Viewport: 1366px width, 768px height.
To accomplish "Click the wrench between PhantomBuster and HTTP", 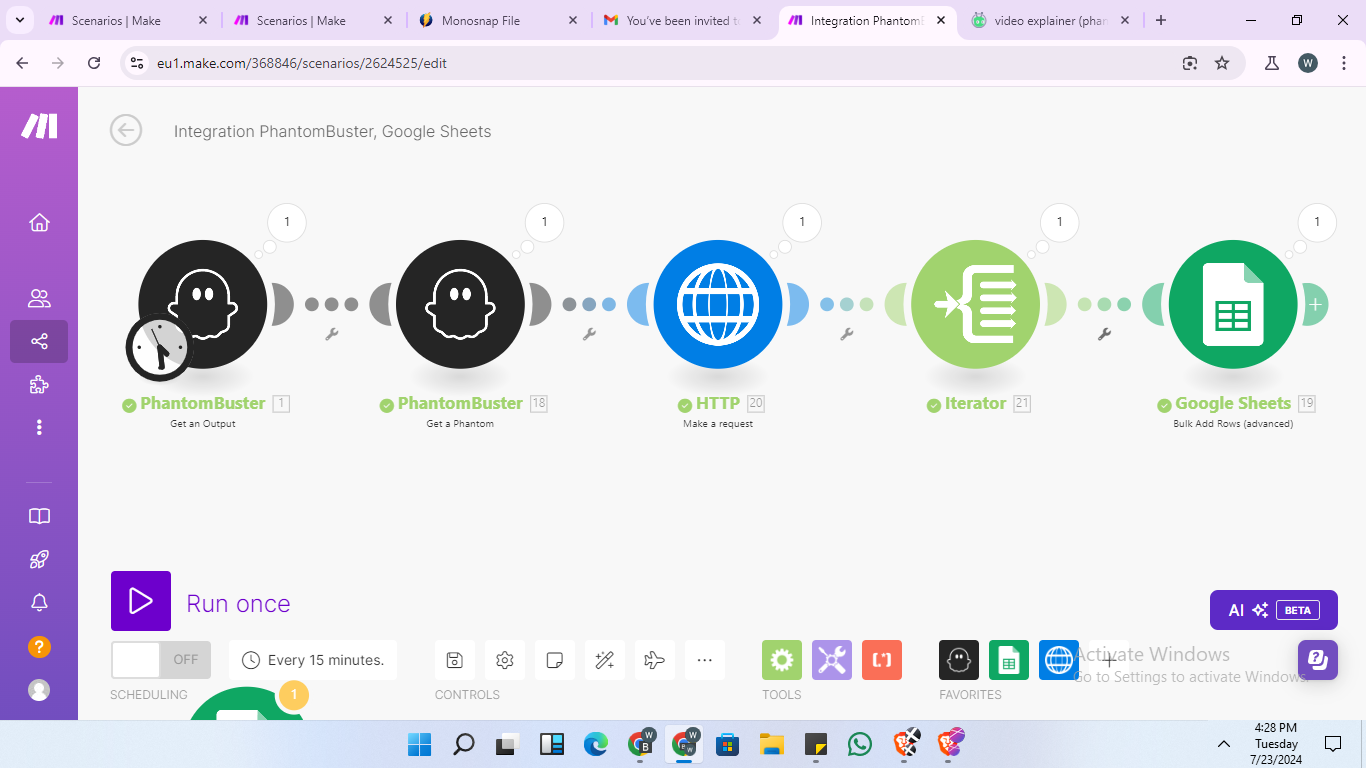I will point(589,334).
